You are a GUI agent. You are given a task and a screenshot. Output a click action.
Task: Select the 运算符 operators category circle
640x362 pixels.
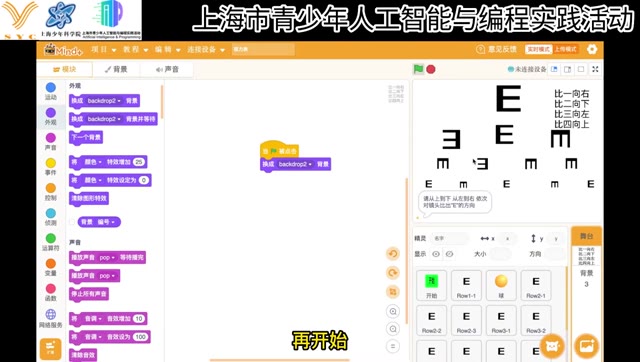pyautogui.click(x=51, y=238)
